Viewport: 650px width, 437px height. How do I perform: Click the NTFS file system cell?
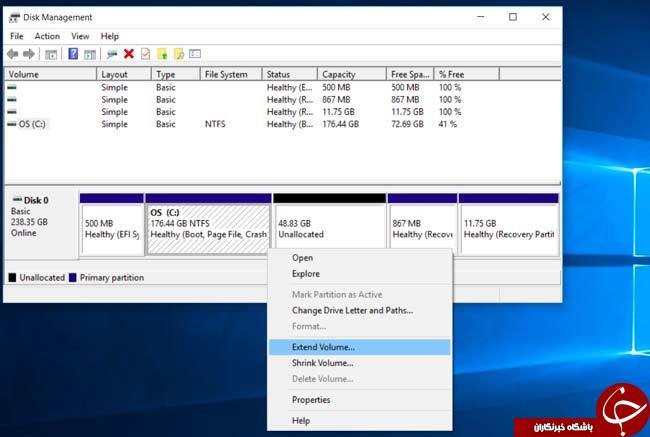(x=215, y=124)
